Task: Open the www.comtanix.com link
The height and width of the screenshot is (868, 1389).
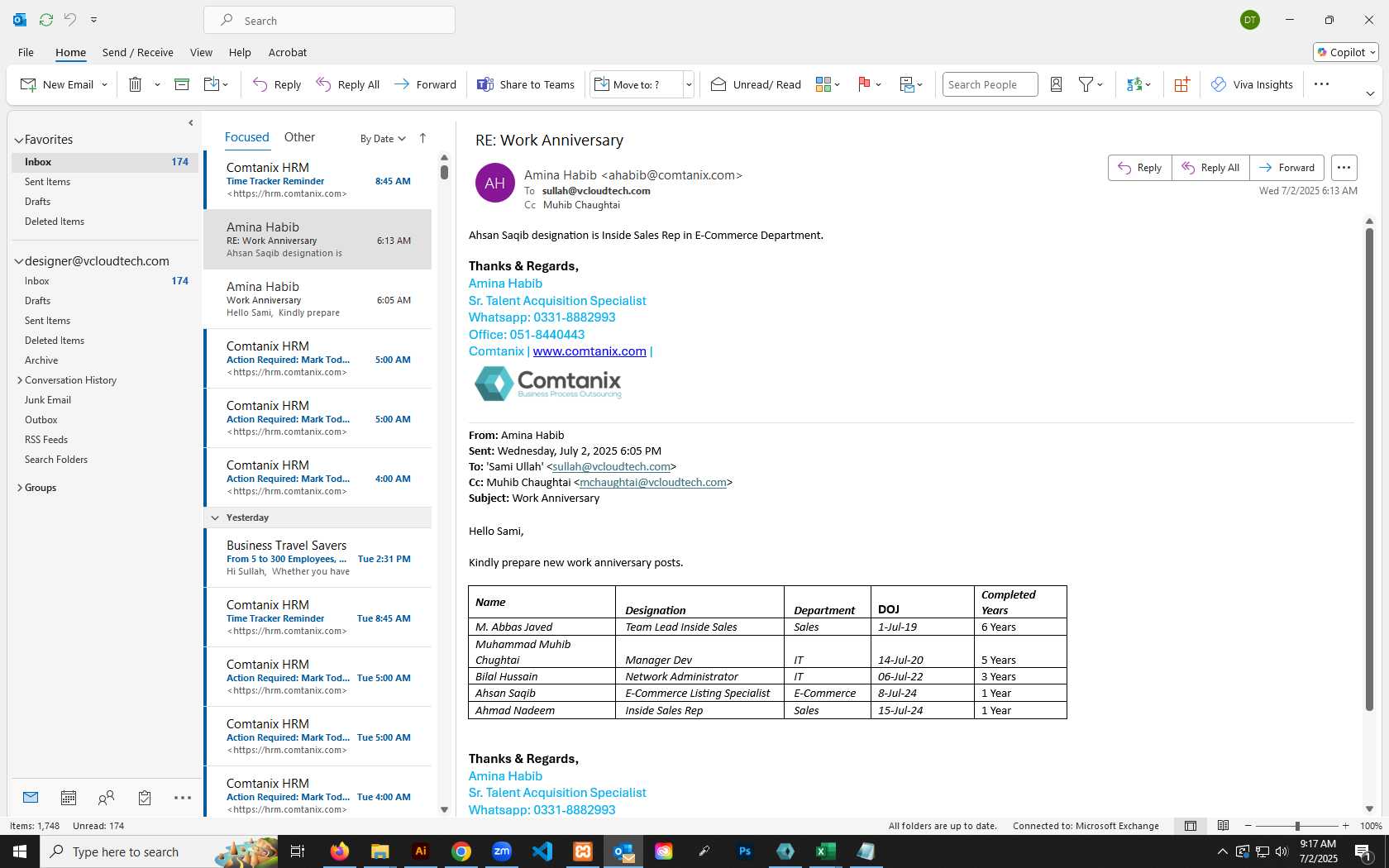Action: click(589, 351)
